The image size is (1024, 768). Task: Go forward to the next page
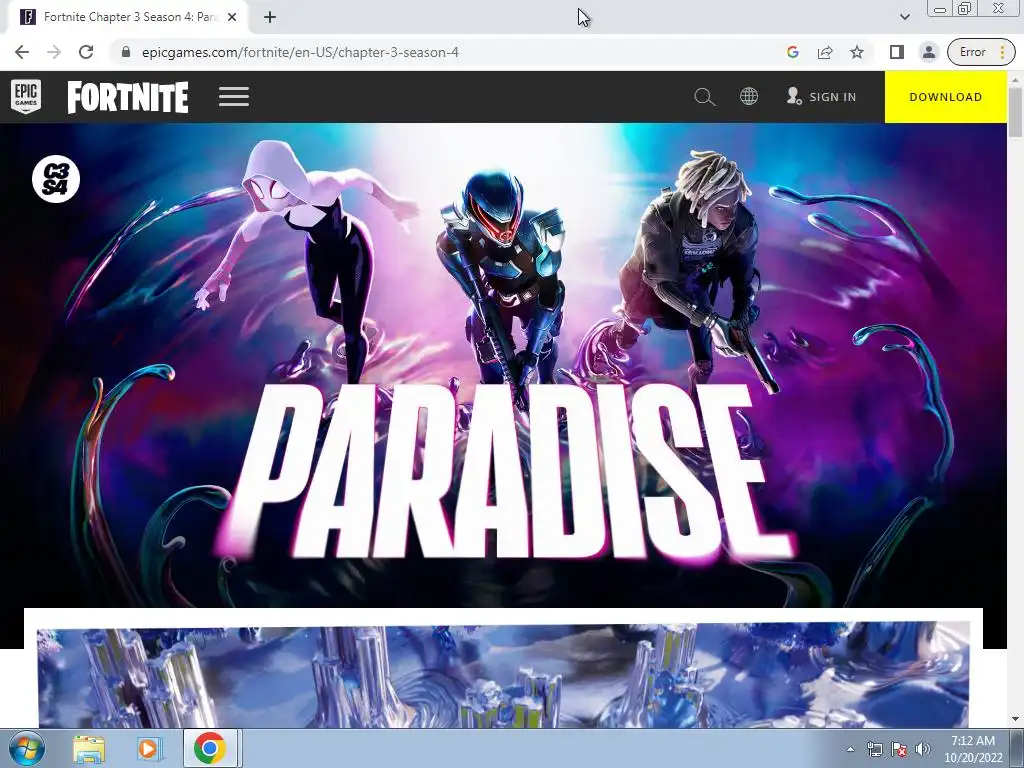(54, 52)
